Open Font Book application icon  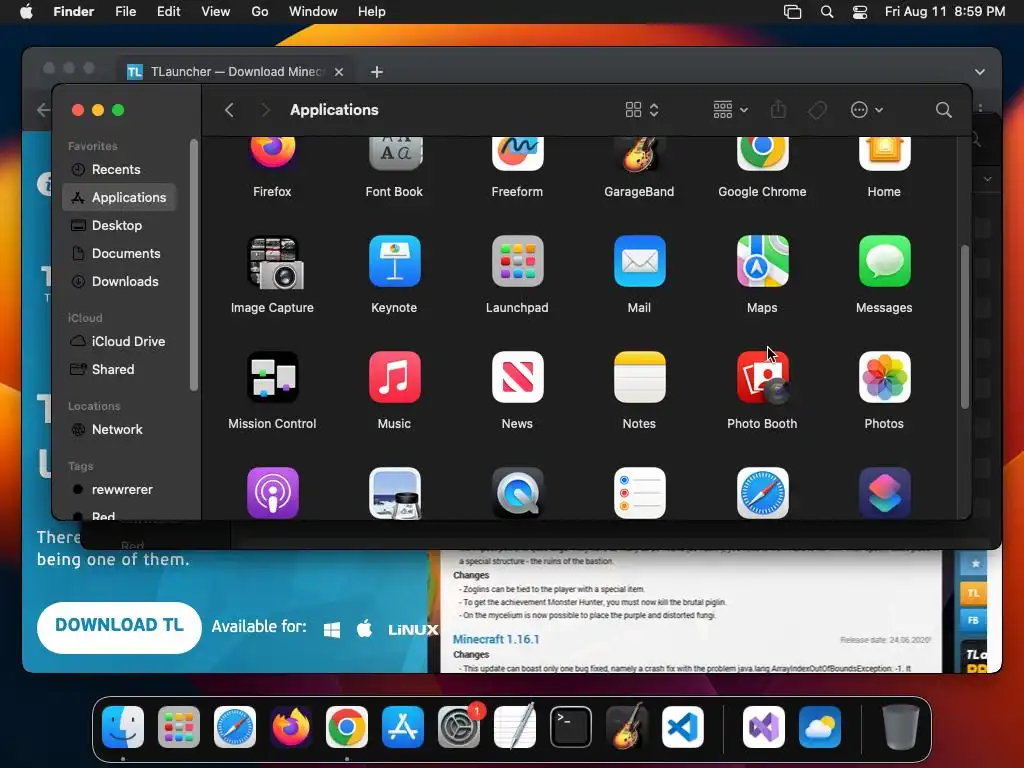394,154
